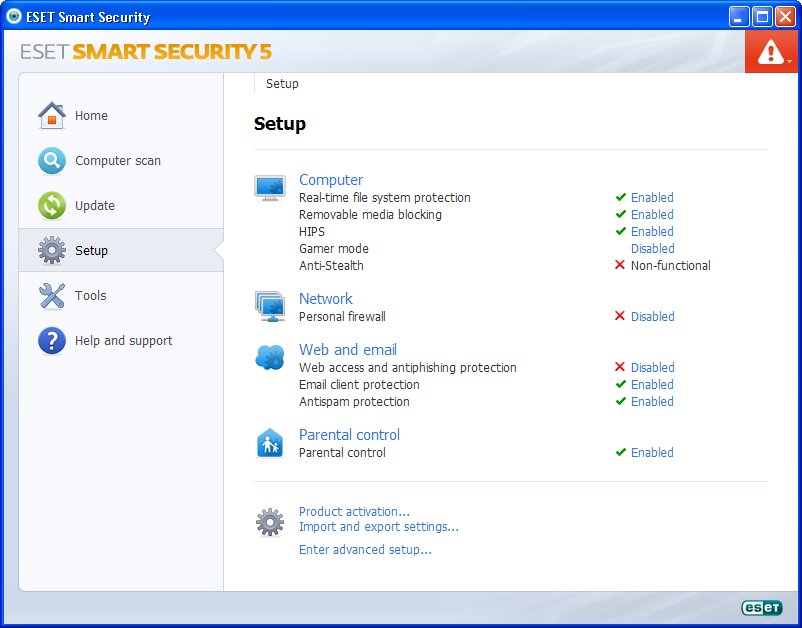Viewport: 802px width, 628px height.
Task: Click green check beside Parental control status
Action: pyautogui.click(x=620, y=452)
